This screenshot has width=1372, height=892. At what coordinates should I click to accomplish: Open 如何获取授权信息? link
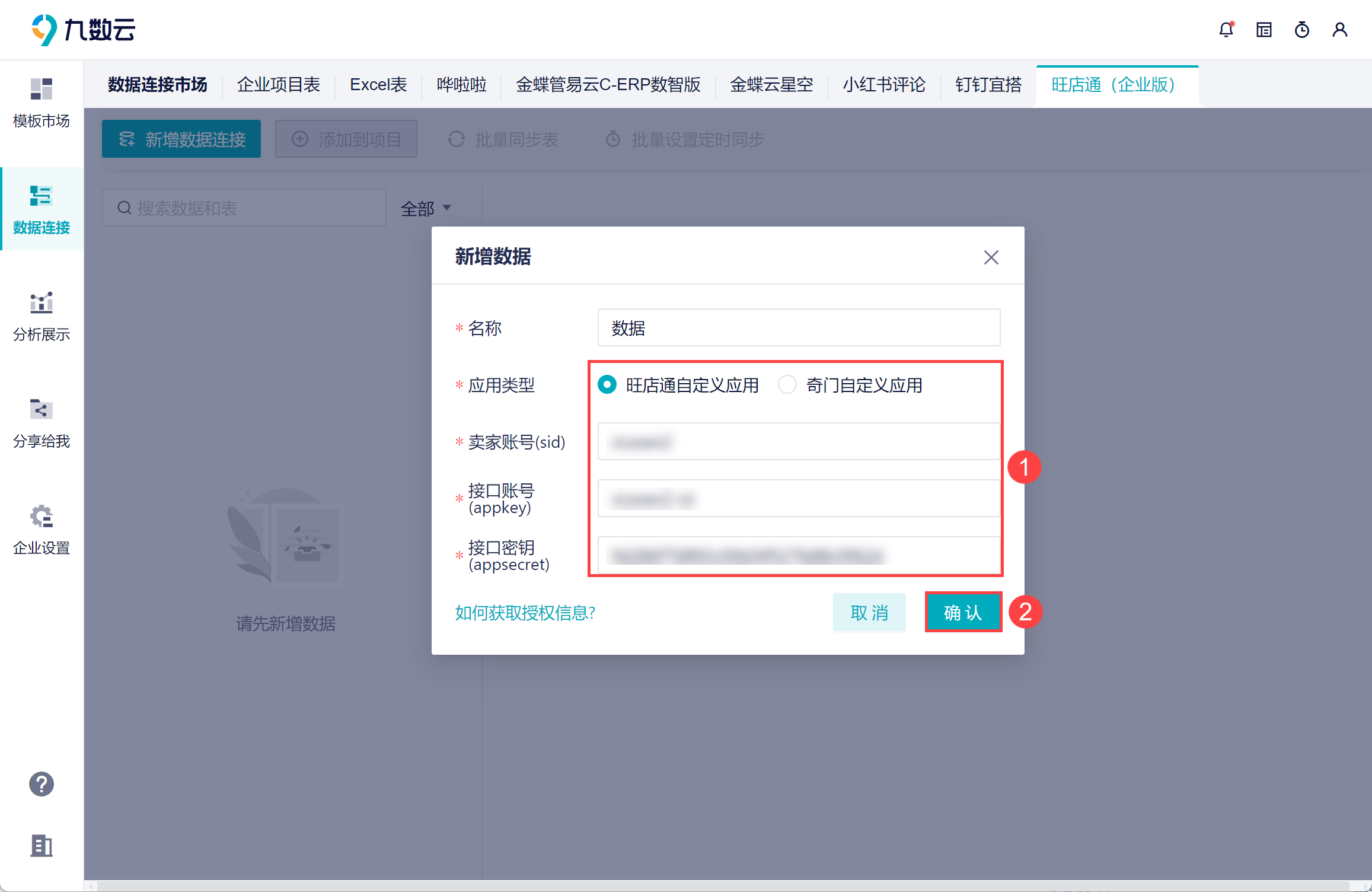[525, 613]
